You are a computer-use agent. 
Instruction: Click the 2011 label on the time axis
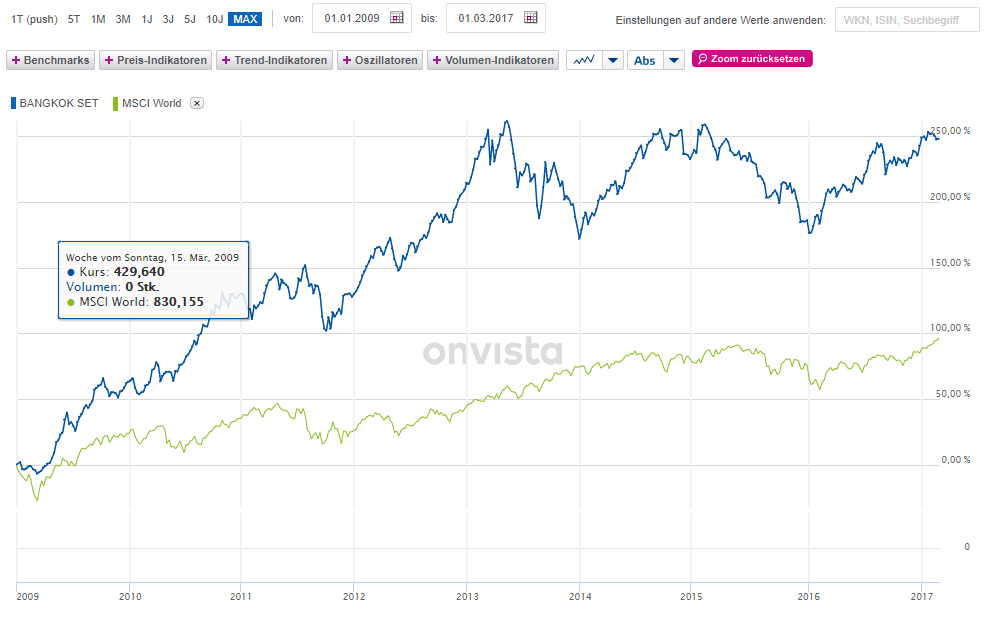241,597
